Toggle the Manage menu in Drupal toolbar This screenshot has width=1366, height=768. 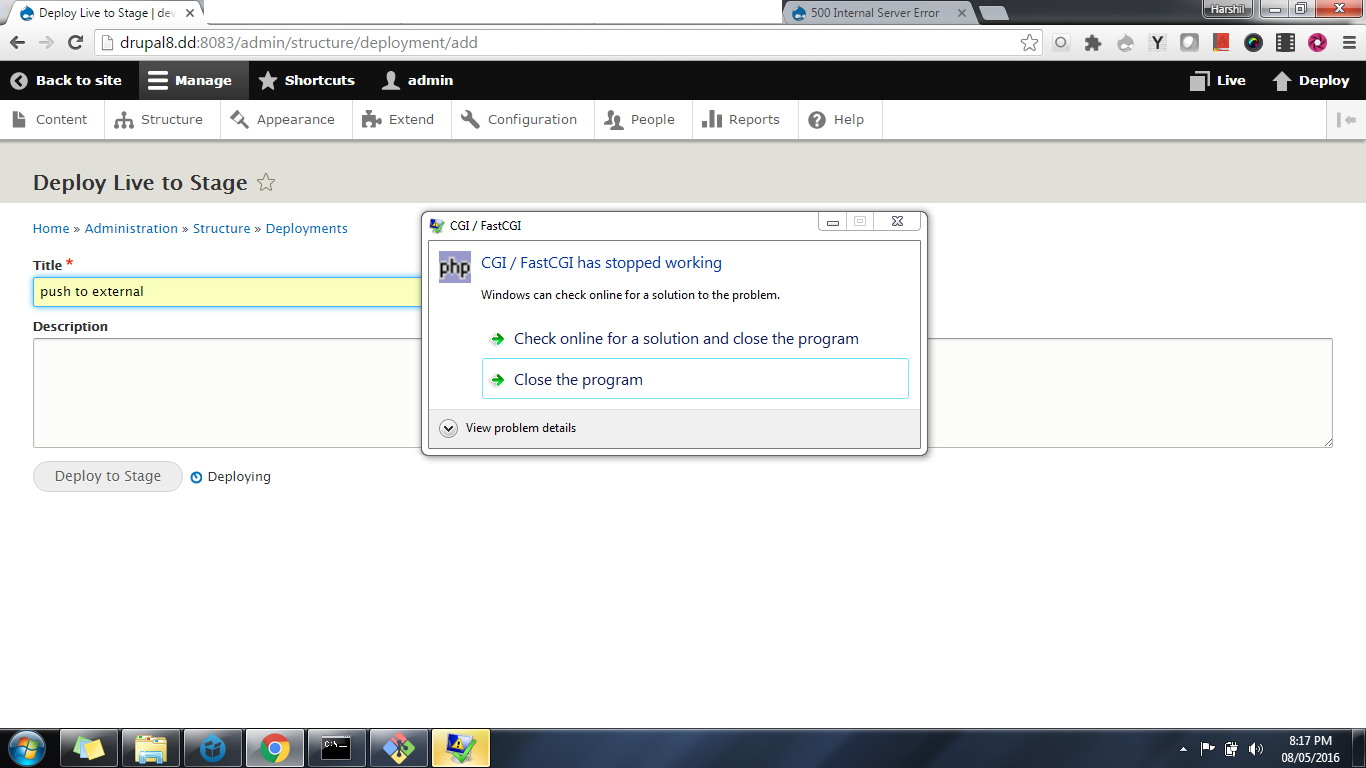pos(193,80)
